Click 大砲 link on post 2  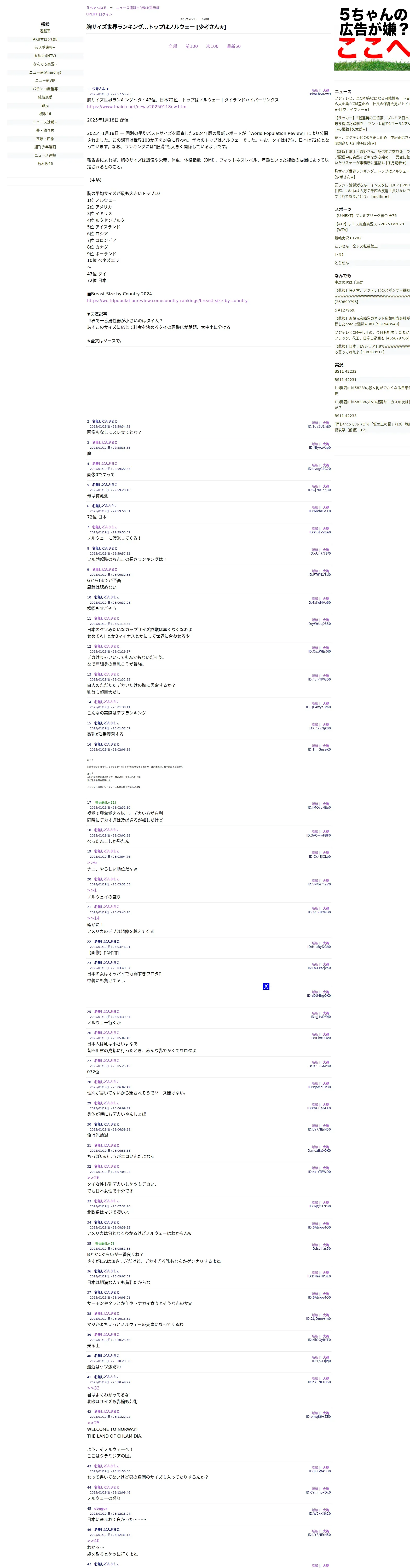click(x=326, y=423)
